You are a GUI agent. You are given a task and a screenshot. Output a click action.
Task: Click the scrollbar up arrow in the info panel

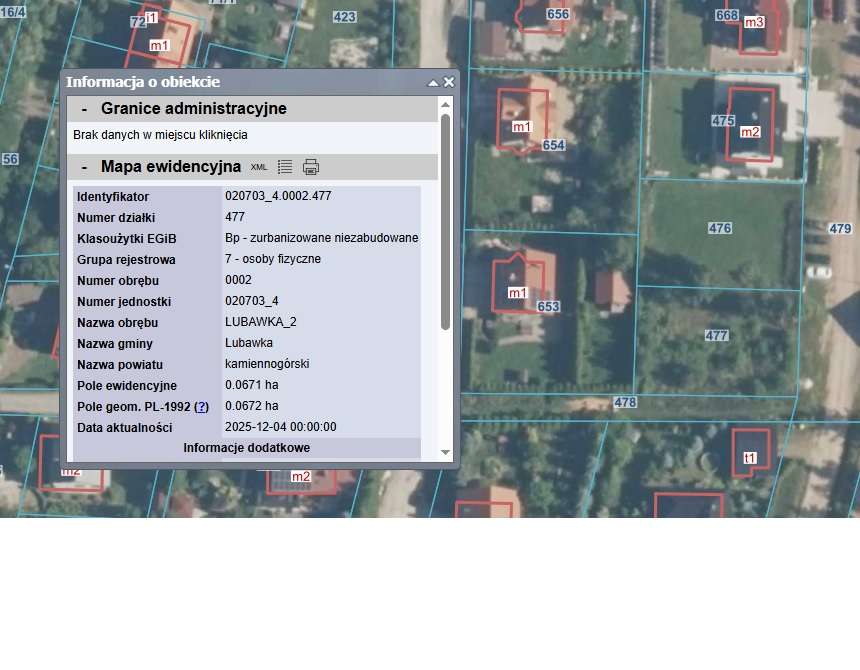[445, 105]
